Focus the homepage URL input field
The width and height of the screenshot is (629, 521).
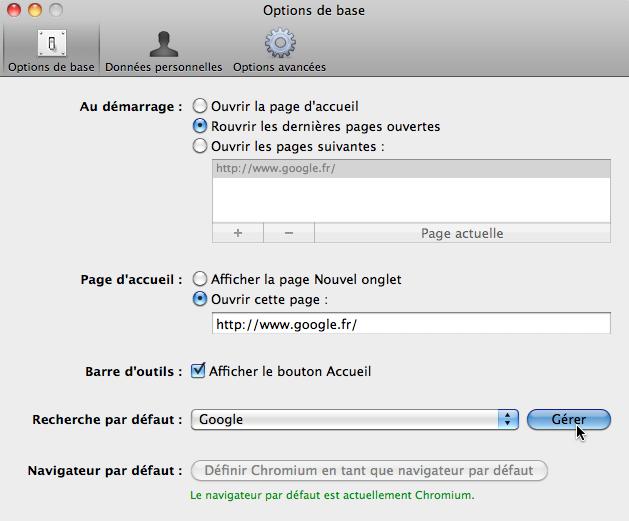[411, 323]
